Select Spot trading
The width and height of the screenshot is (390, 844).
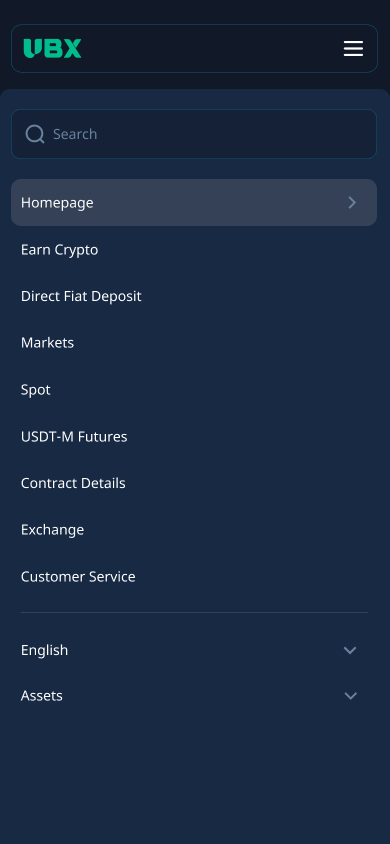[x=194, y=390]
